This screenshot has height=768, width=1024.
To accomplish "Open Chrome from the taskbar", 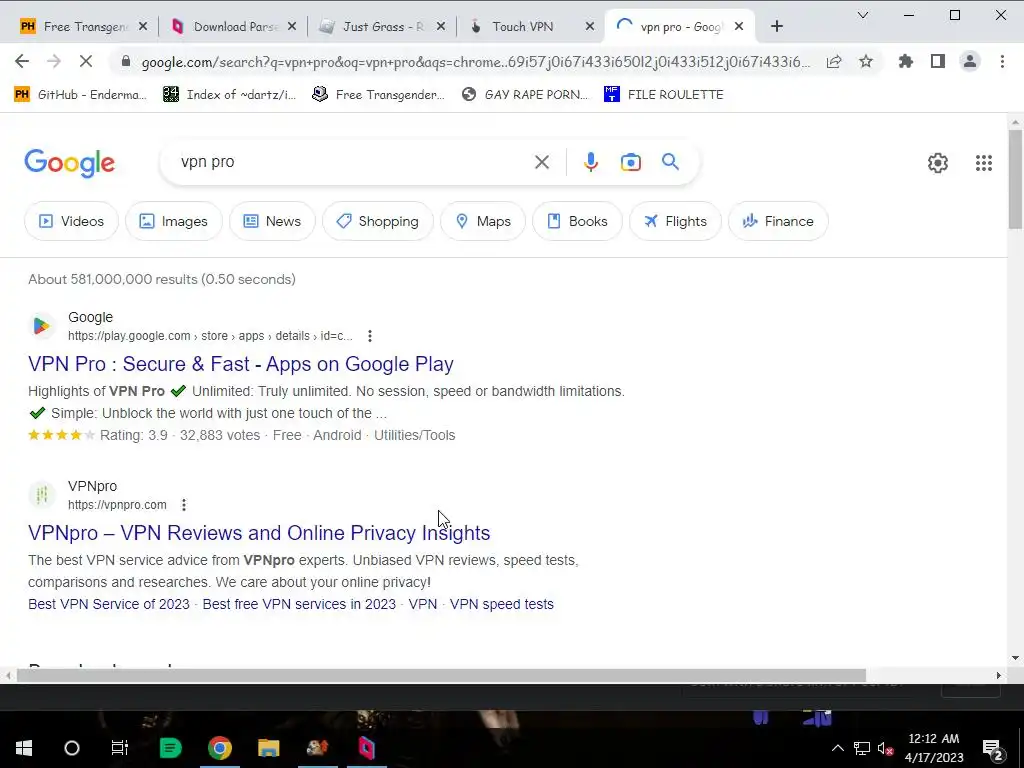I will click(219, 748).
